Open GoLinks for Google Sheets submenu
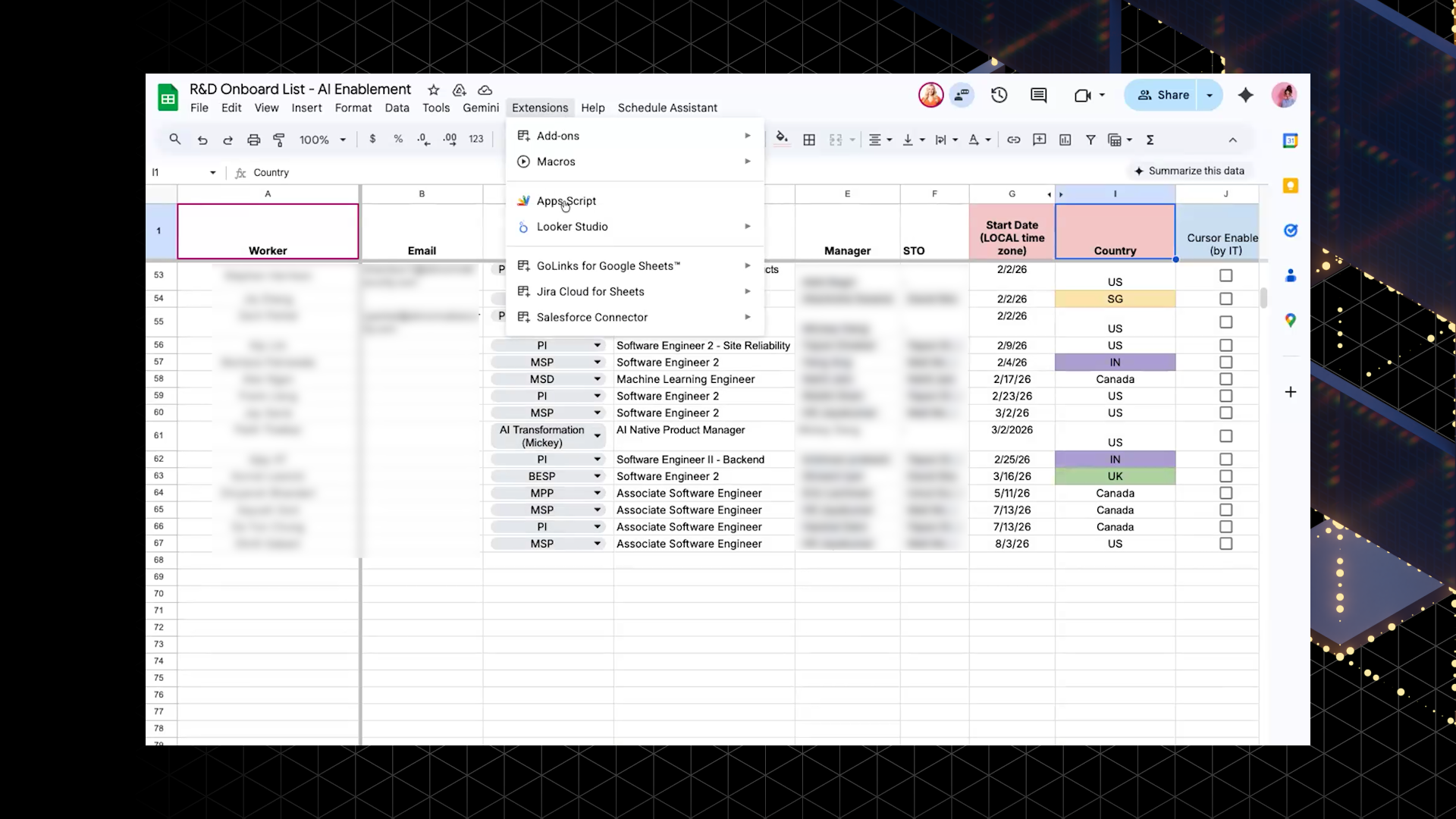Viewport: 1456px width, 819px height. (635, 266)
